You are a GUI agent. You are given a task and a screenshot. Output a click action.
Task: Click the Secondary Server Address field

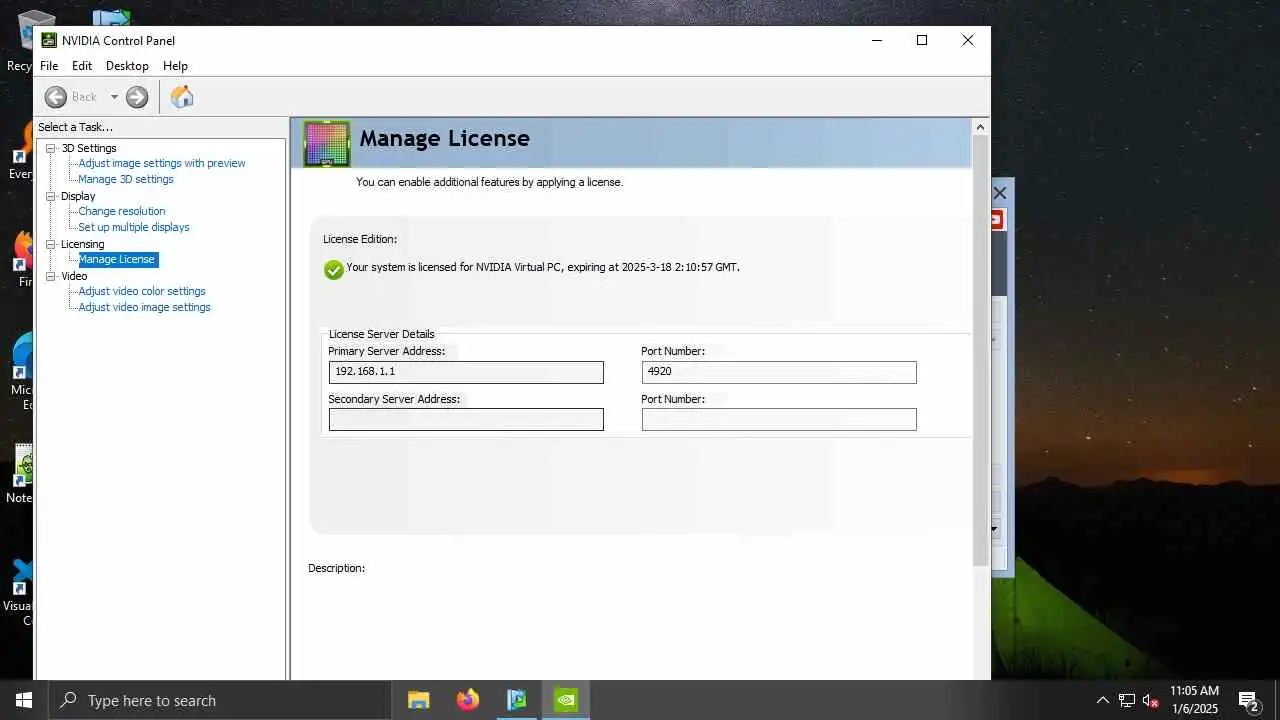[466, 419]
